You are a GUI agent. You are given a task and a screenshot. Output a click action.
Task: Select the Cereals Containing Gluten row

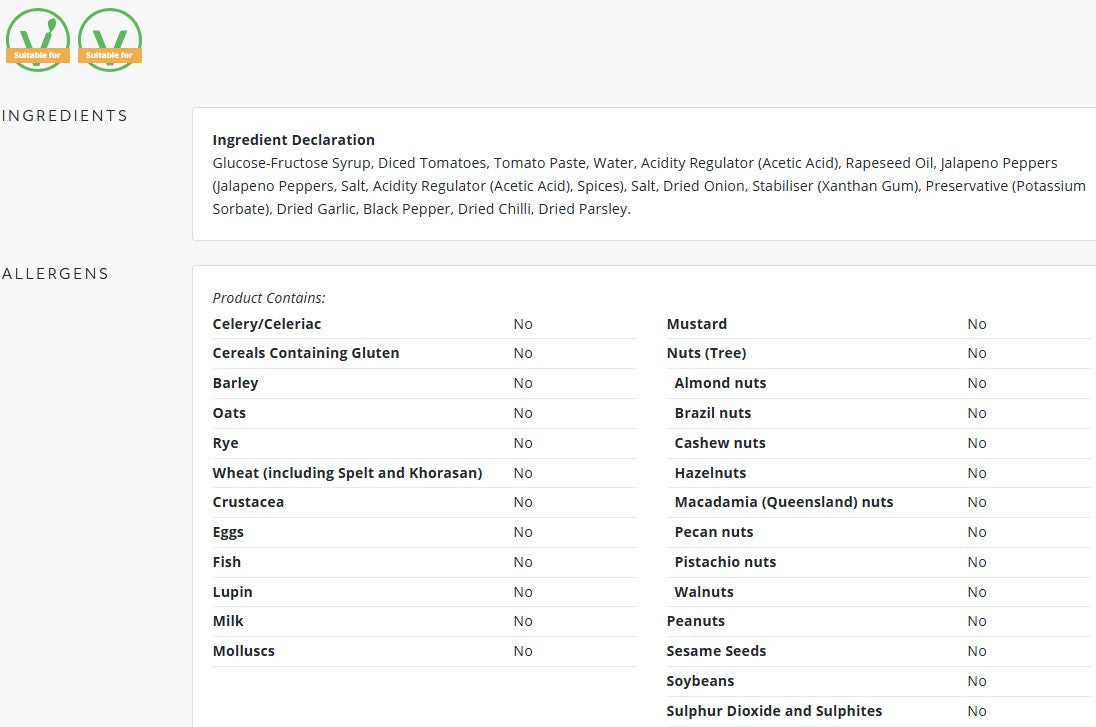tap(424, 353)
